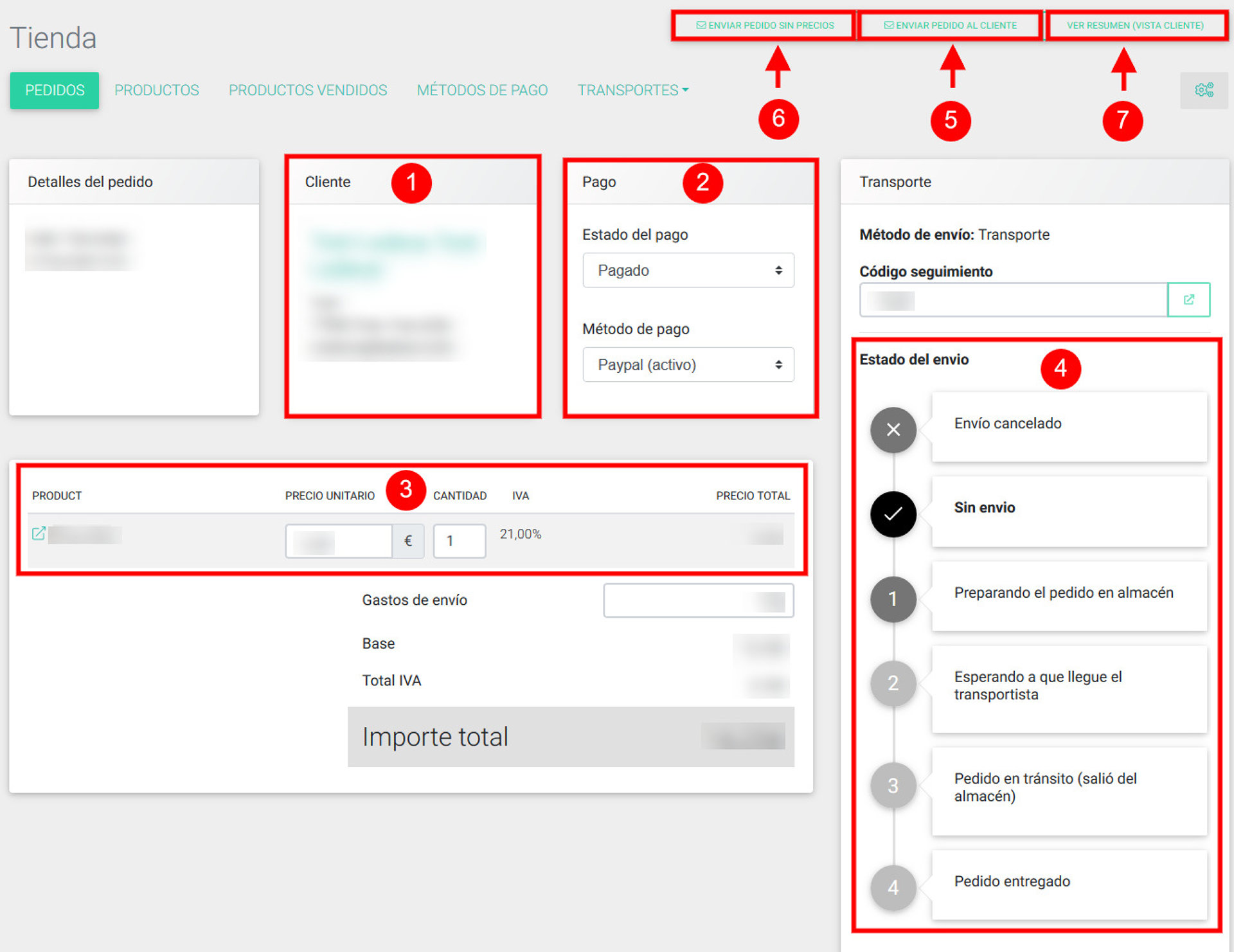Open the 'Métodos de pago' tab
This screenshot has width=1234, height=952.
pos(482,90)
